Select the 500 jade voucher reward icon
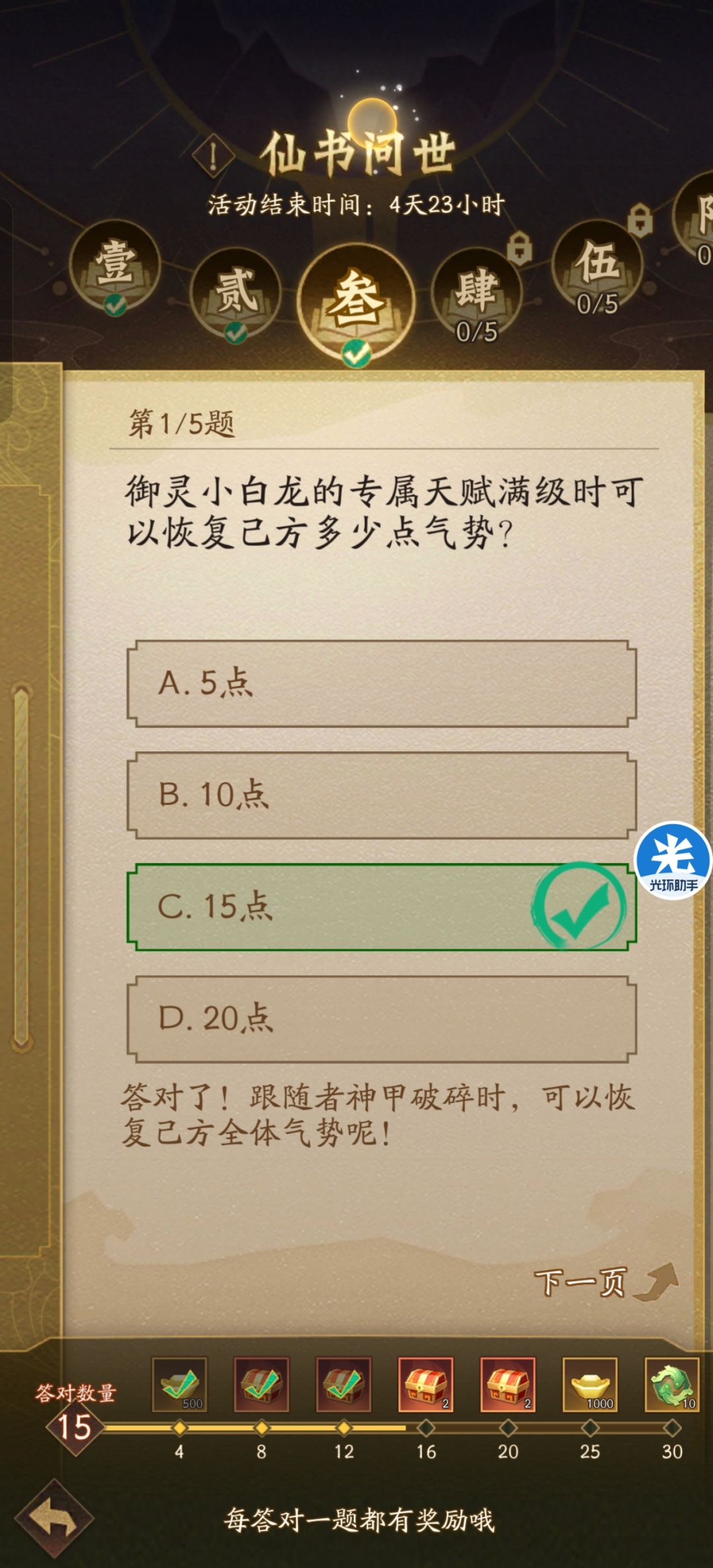Image resolution: width=713 pixels, height=1568 pixels. (178, 1384)
